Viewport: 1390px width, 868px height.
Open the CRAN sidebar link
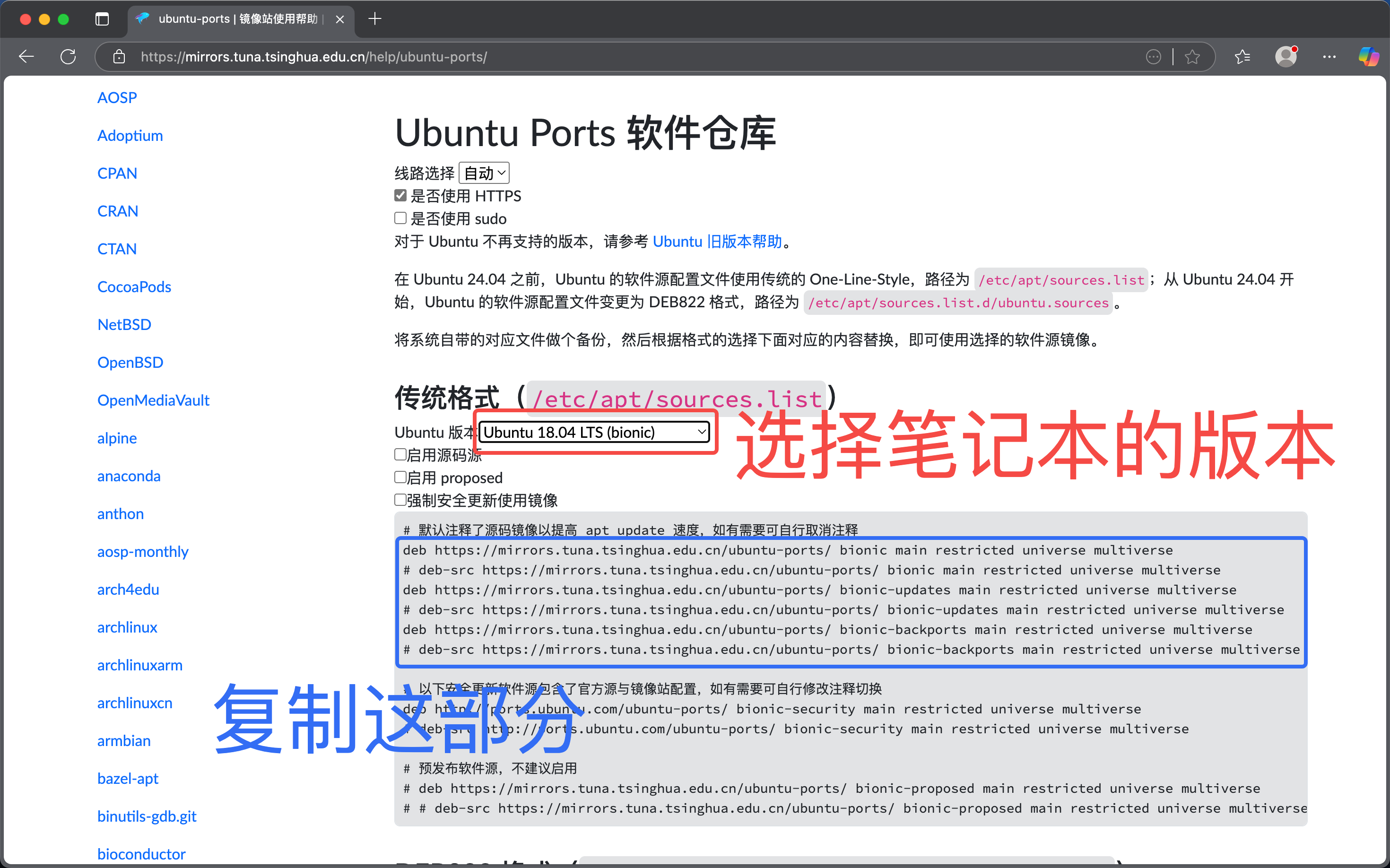118,211
